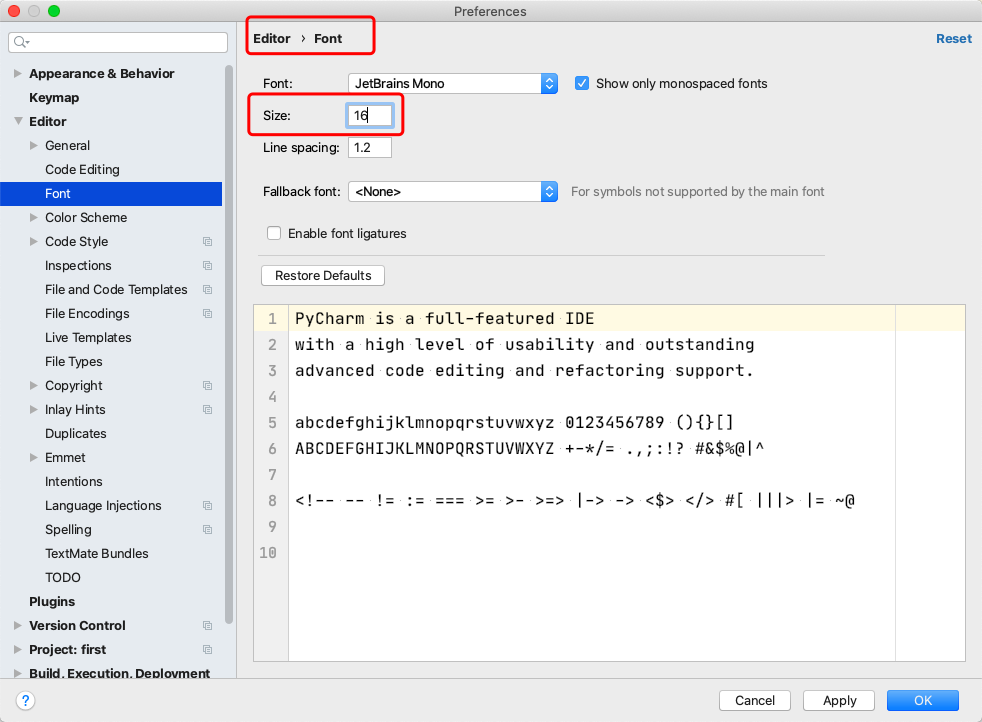982x722 pixels.
Task: Uncheck Show only monospaced fonts
Action: click(x=582, y=83)
